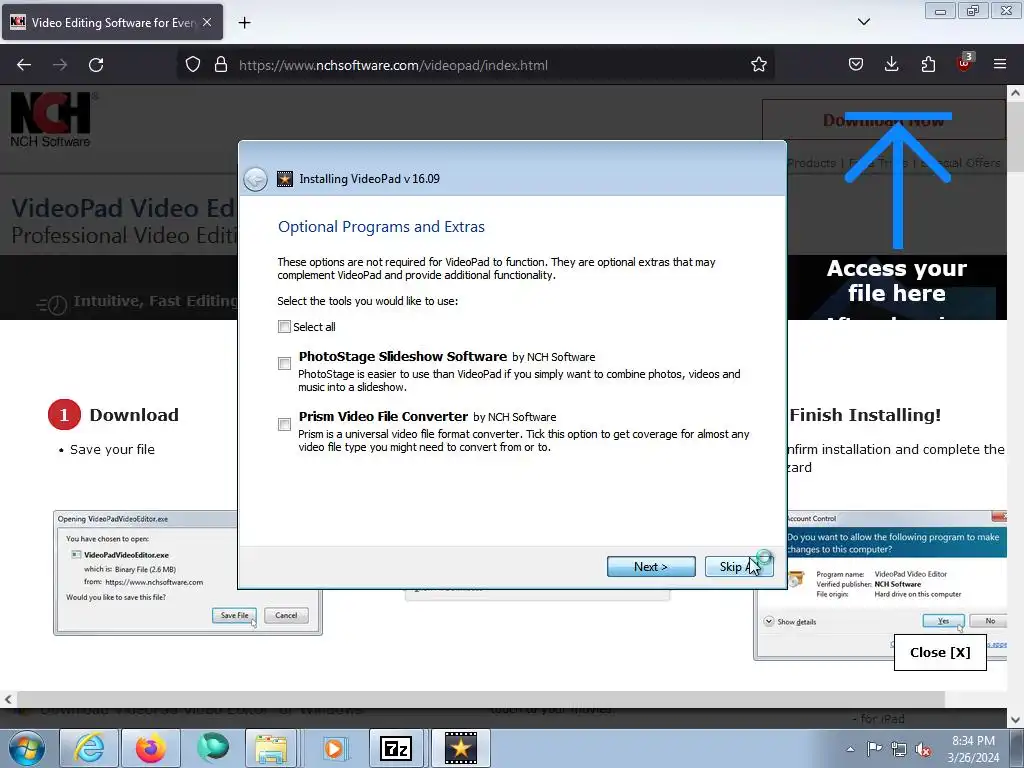Click the VideoPad star icon in installer title
This screenshot has width=1024, height=768.
(285, 179)
